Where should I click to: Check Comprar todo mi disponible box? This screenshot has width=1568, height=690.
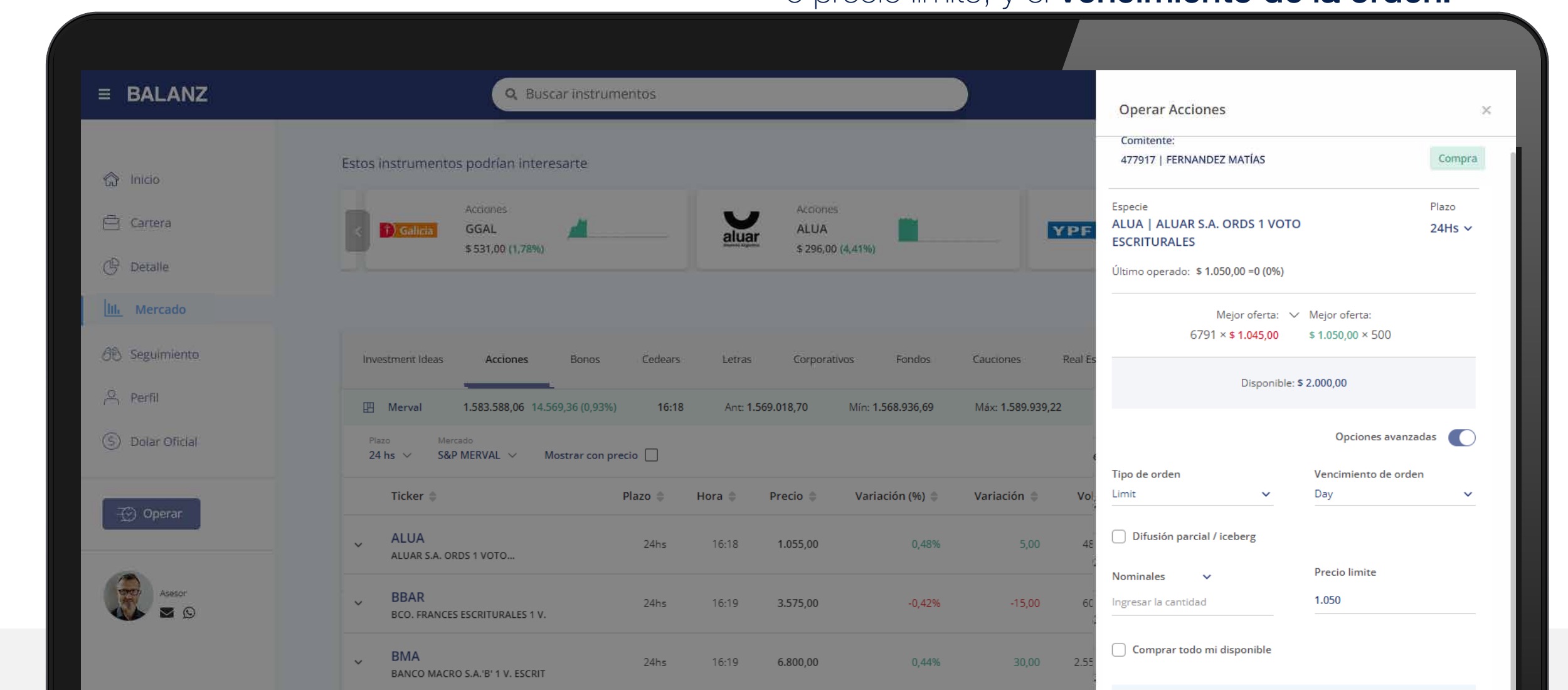pos(1118,650)
